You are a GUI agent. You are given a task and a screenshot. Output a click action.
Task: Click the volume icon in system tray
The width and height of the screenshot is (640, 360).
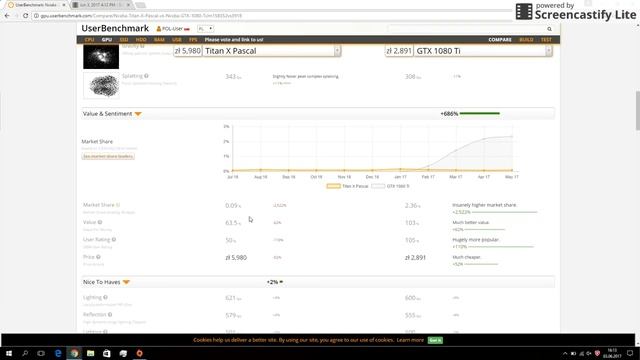[589, 353]
